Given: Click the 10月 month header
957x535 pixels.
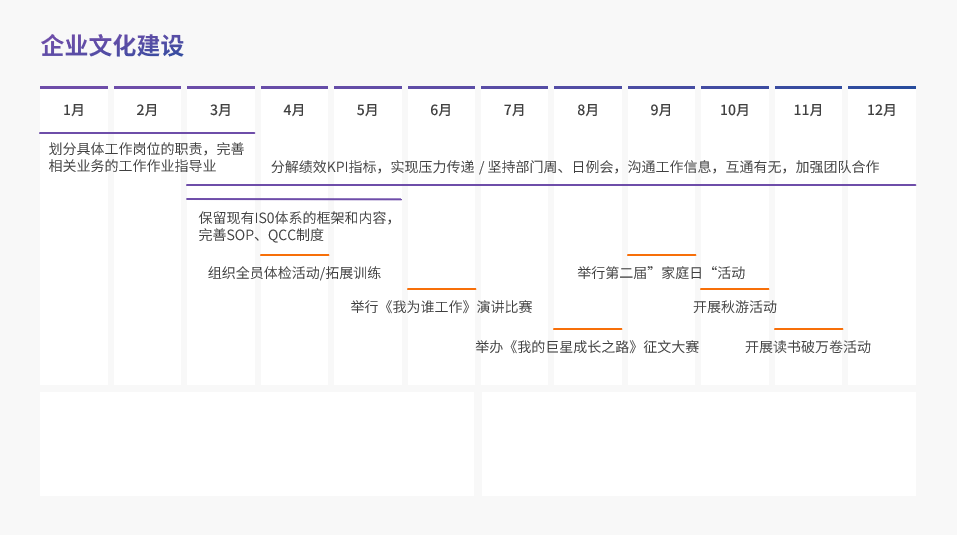Looking at the screenshot, I should (734, 110).
